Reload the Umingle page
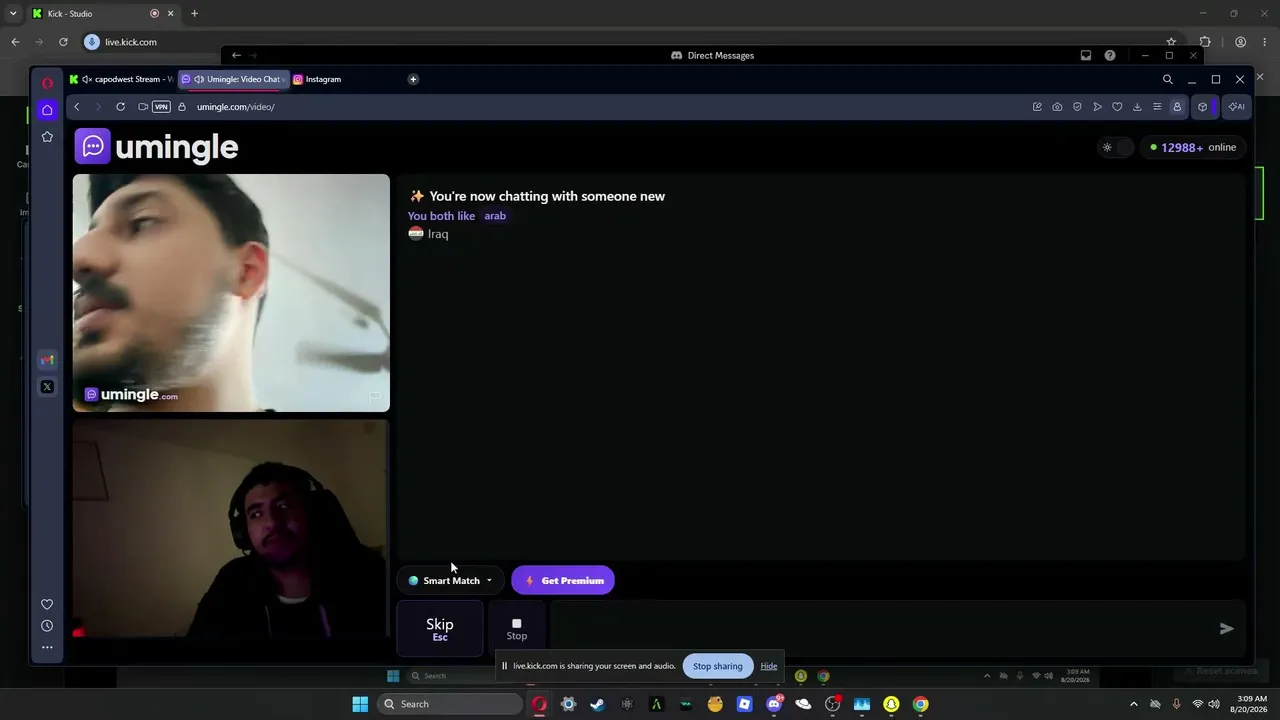Image resolution: width=1280 pixels, height=720 pixels. pyautogui.click(x=120, y=107)
